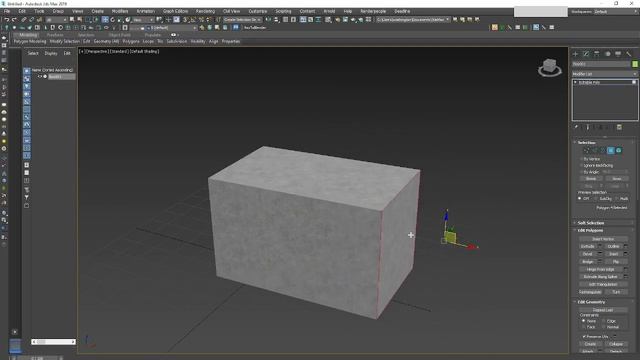The image size is (640, 360).
Task: Select Face constraint radio button
Action: point(584,327)
